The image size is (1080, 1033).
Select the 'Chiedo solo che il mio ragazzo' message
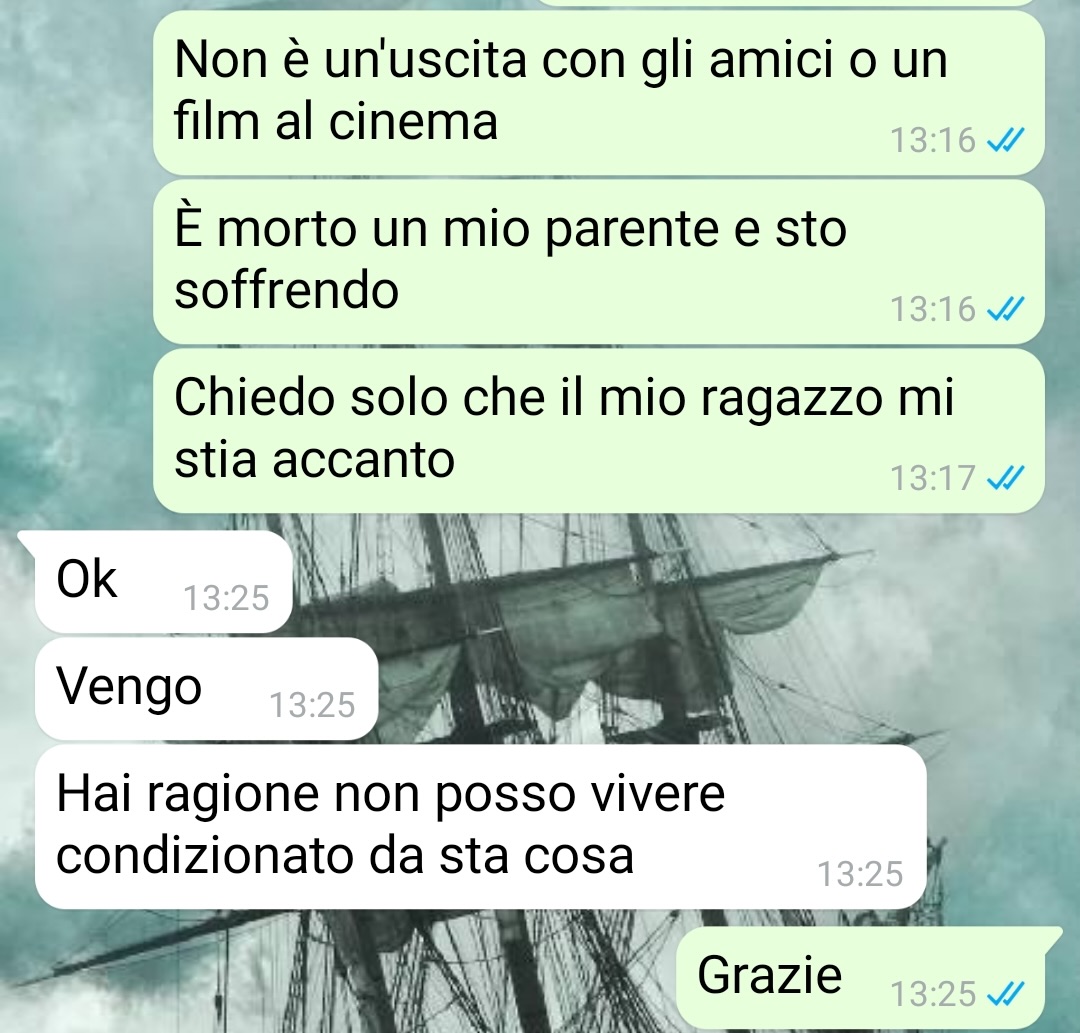click(x=599, y=430)
